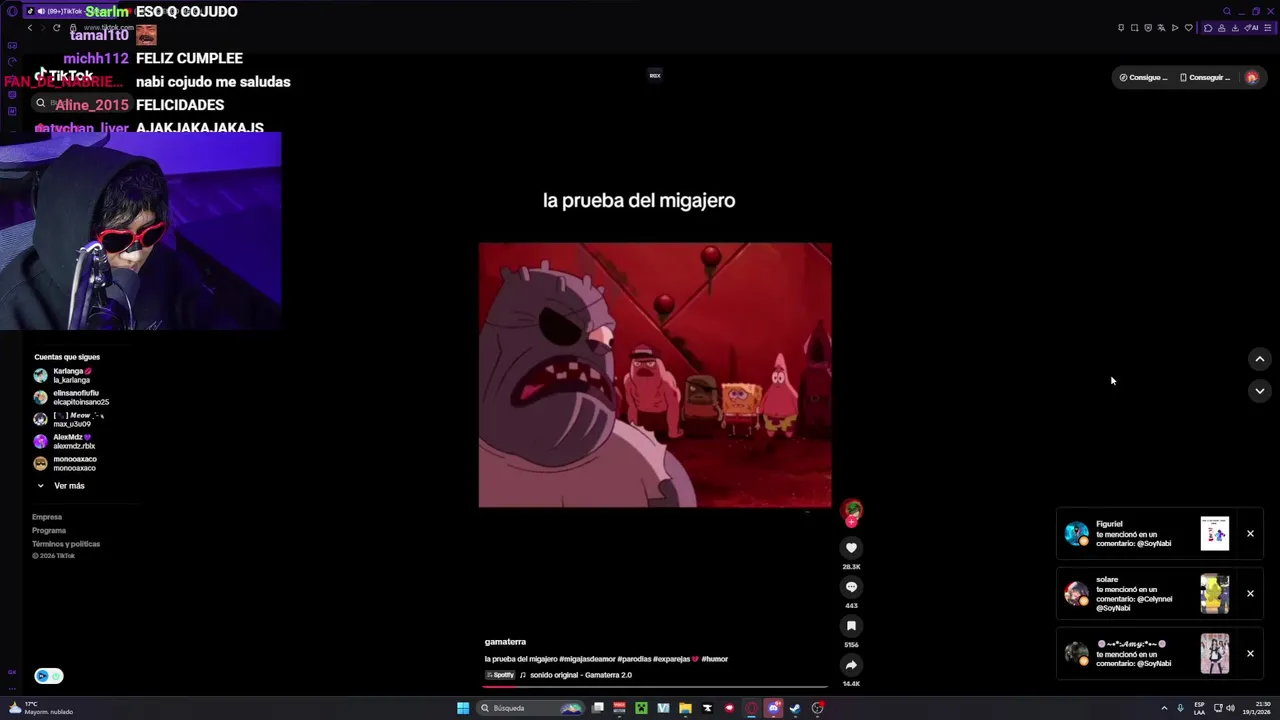Click the taskbar Búsqueda search box
The image size is (1280, 720).
pos(530,708)
